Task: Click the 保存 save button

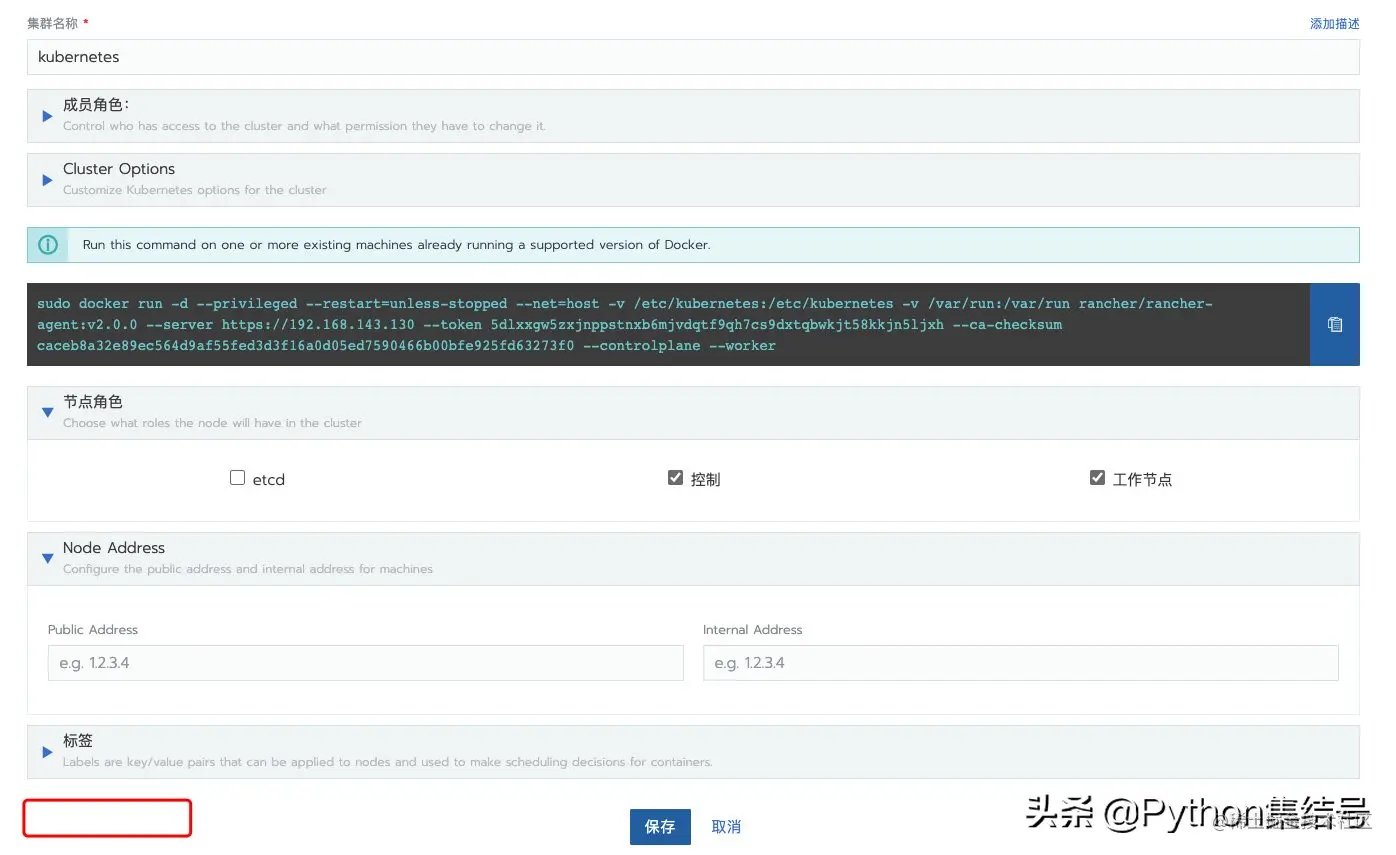Action: pyautogui.click(x=659, y=827)
